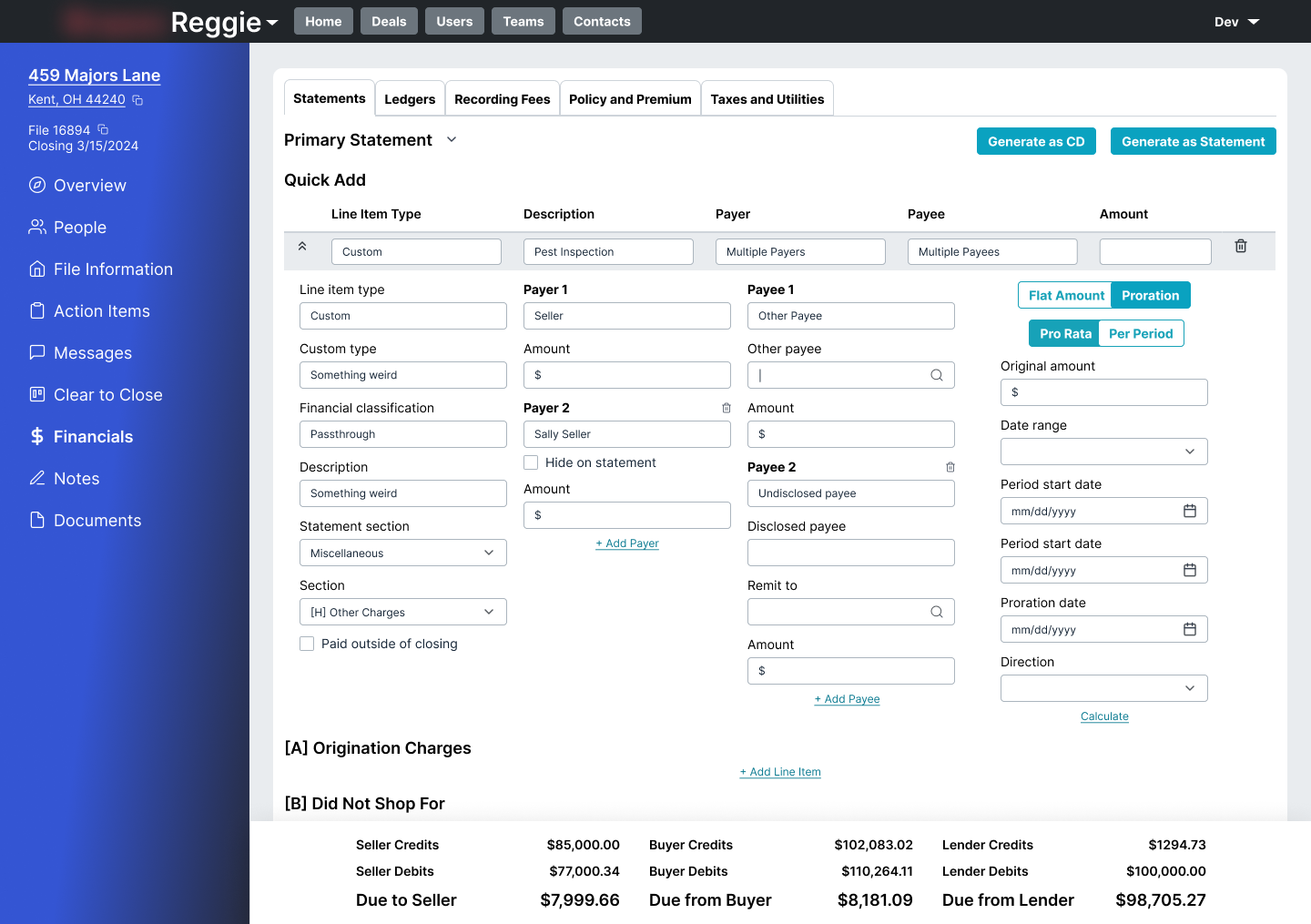Viewport: 1311px width, 924px height.
Task: Click the + Add Payee link
Action: (848, 699)
